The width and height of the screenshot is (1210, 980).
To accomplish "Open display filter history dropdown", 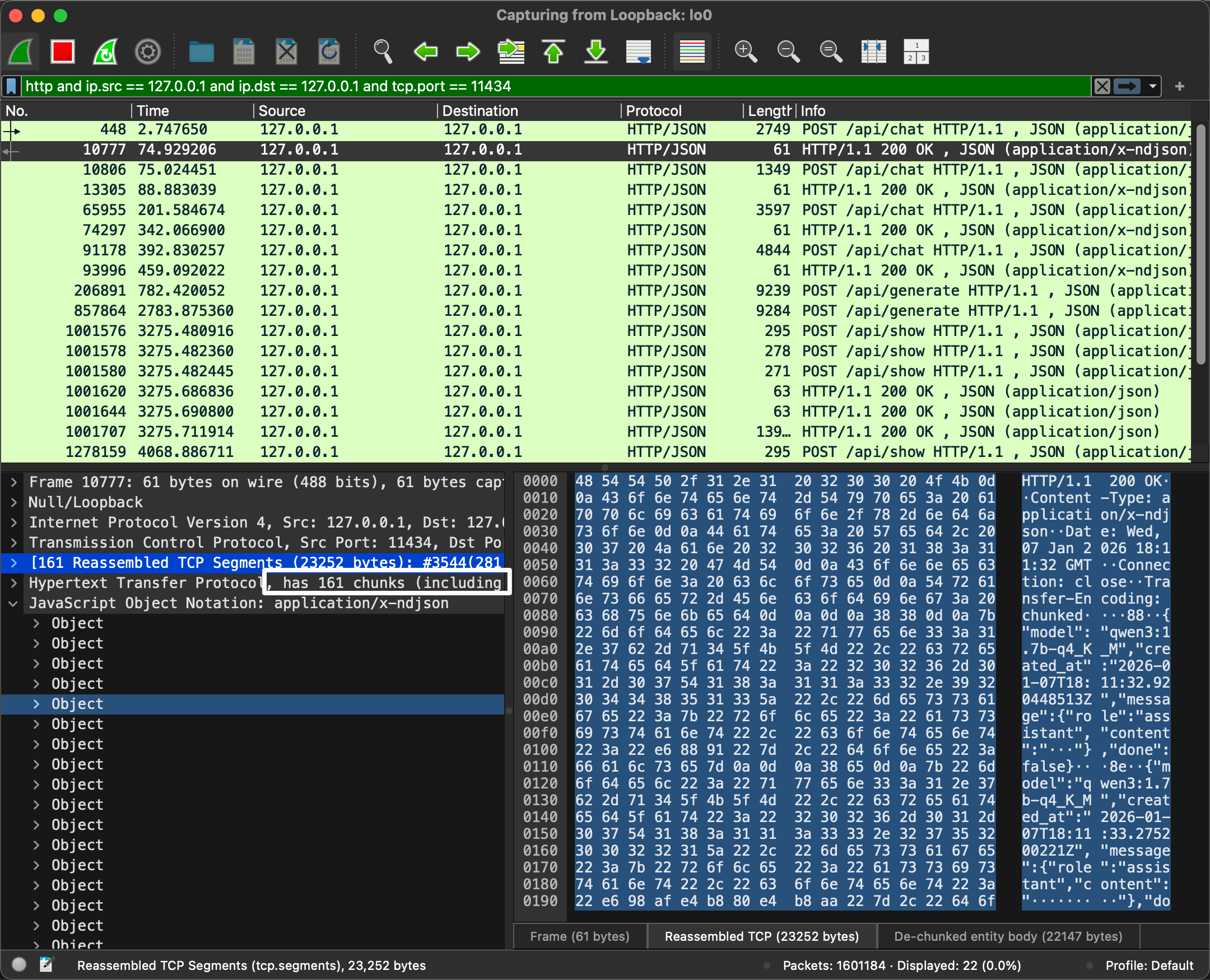I will (x=1152, y=86).
